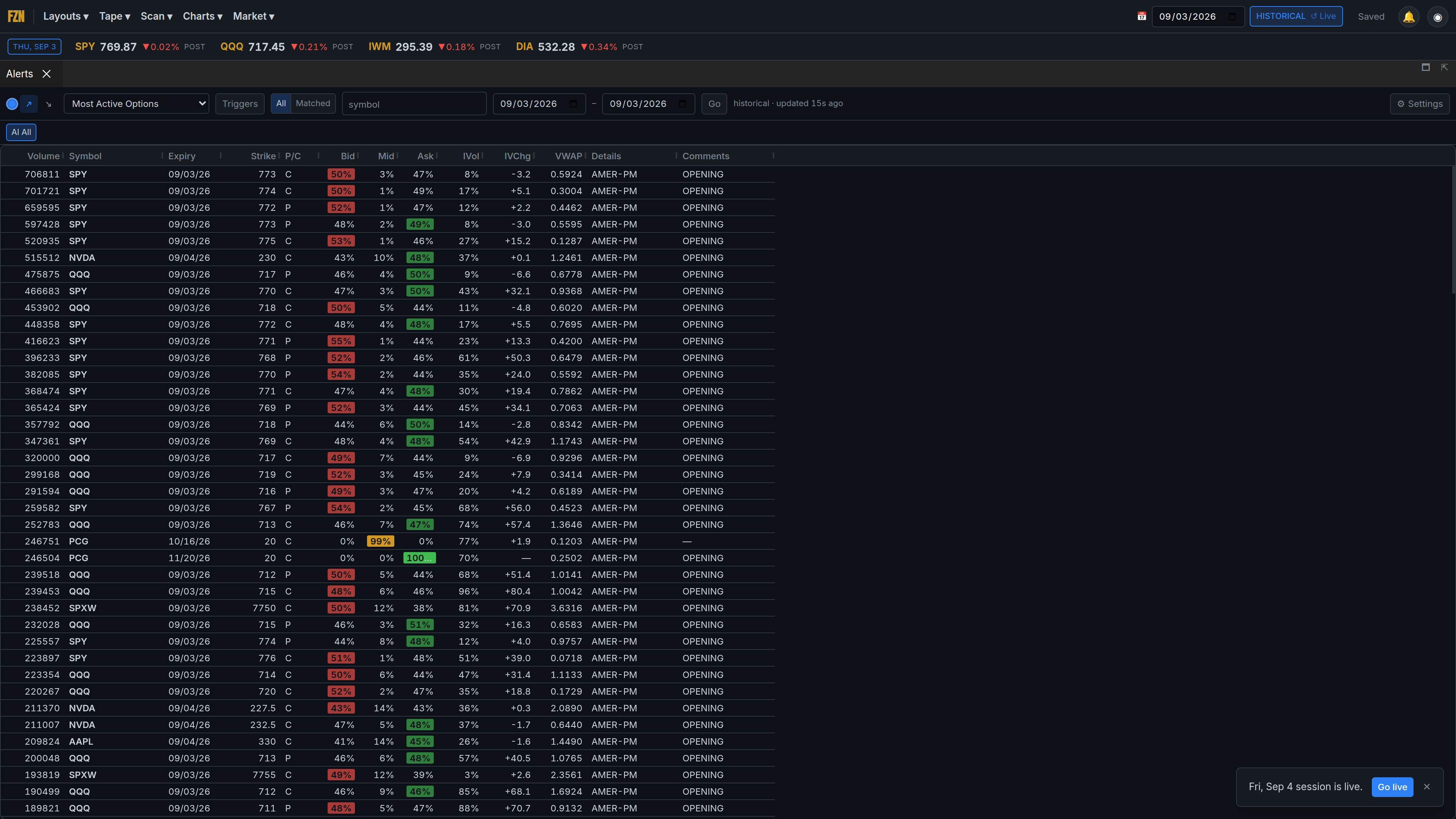The height and width of the screenshot is (819, 1456).
Task: Click the IWM 295.39 ticker quote
Action: [435, 47]
